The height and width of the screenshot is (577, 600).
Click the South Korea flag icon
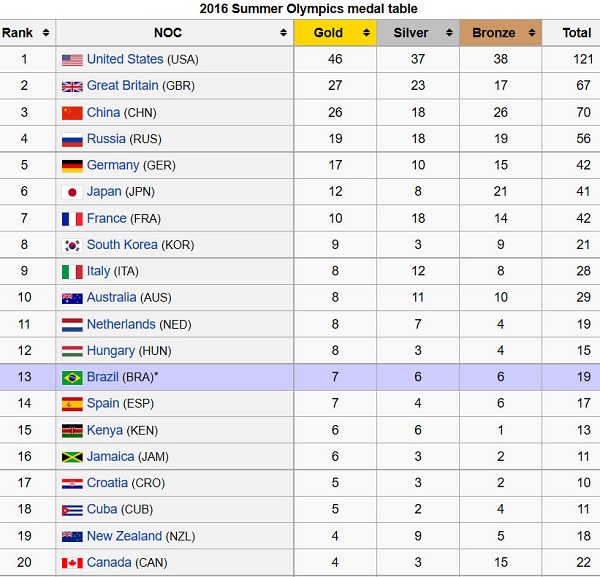(x=72, y=245)
